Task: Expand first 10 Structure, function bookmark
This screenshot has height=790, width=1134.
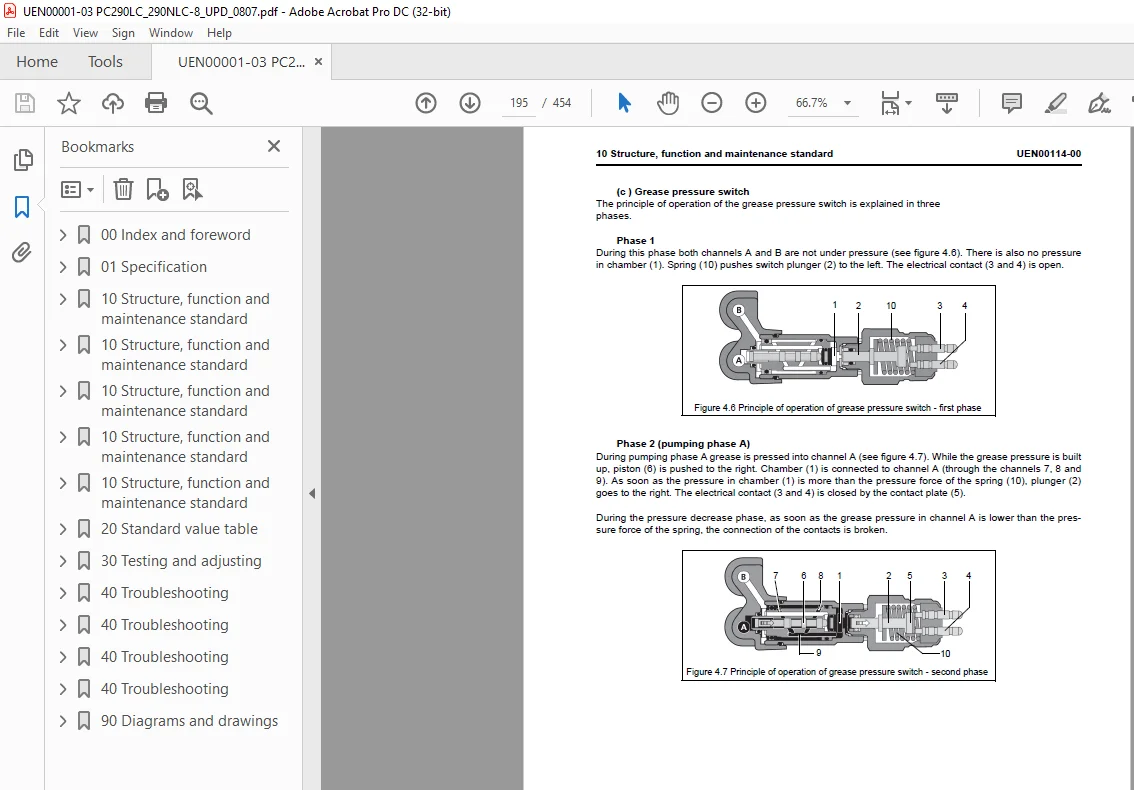Action: [63, 299]
